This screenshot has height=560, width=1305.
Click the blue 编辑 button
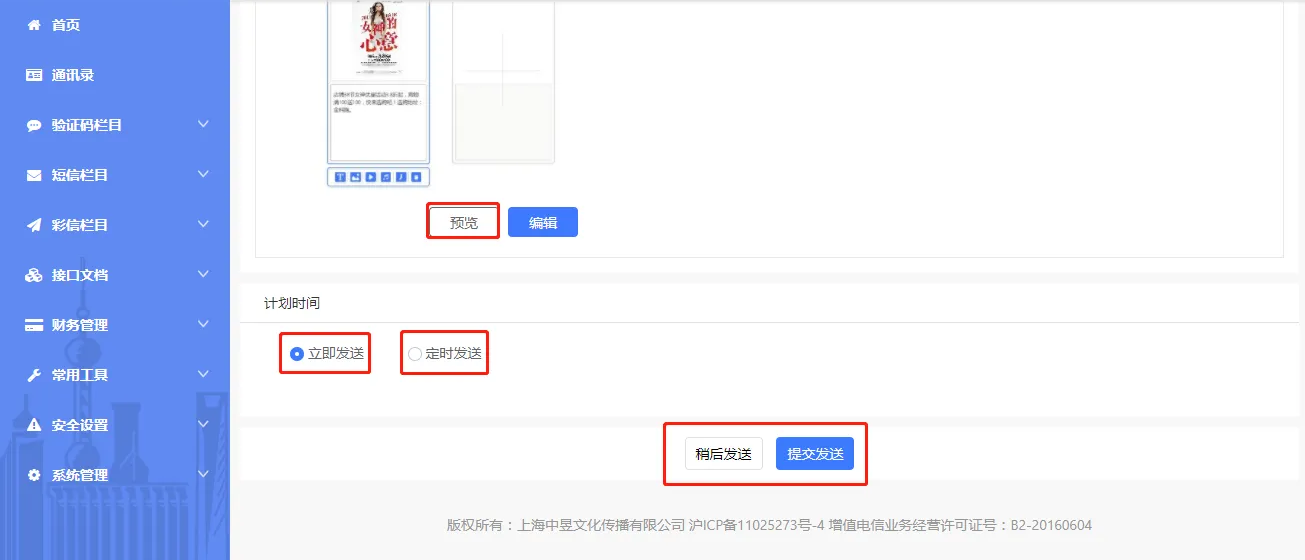542,222
